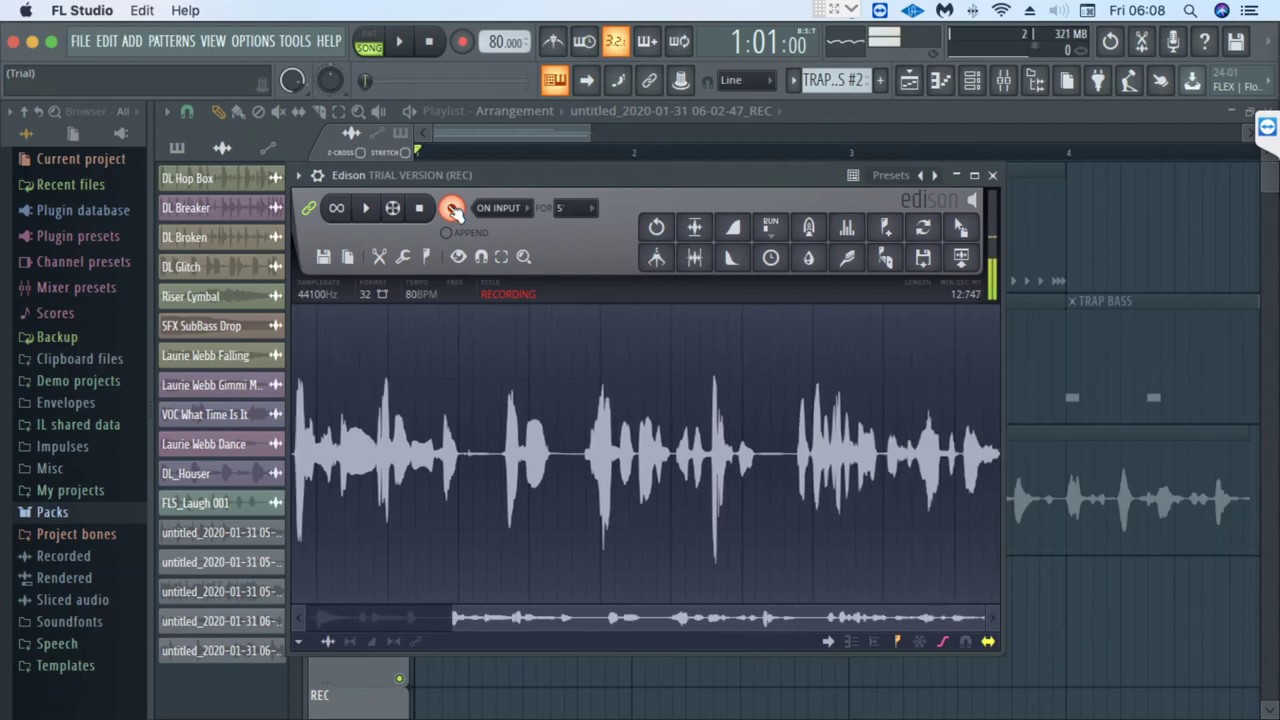Select the previous Edison preset arrow
This screenshot has height=720, width=1280.
point(920,176)
